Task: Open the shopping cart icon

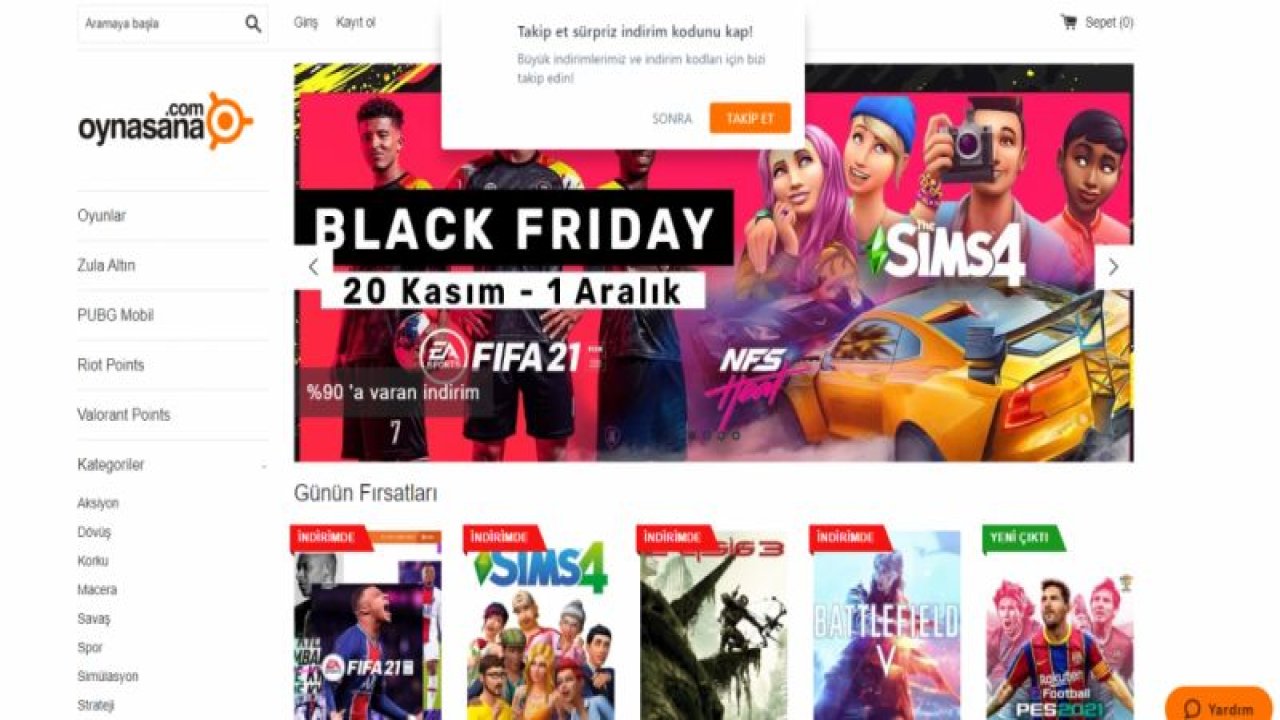Action: (1068, 22)
